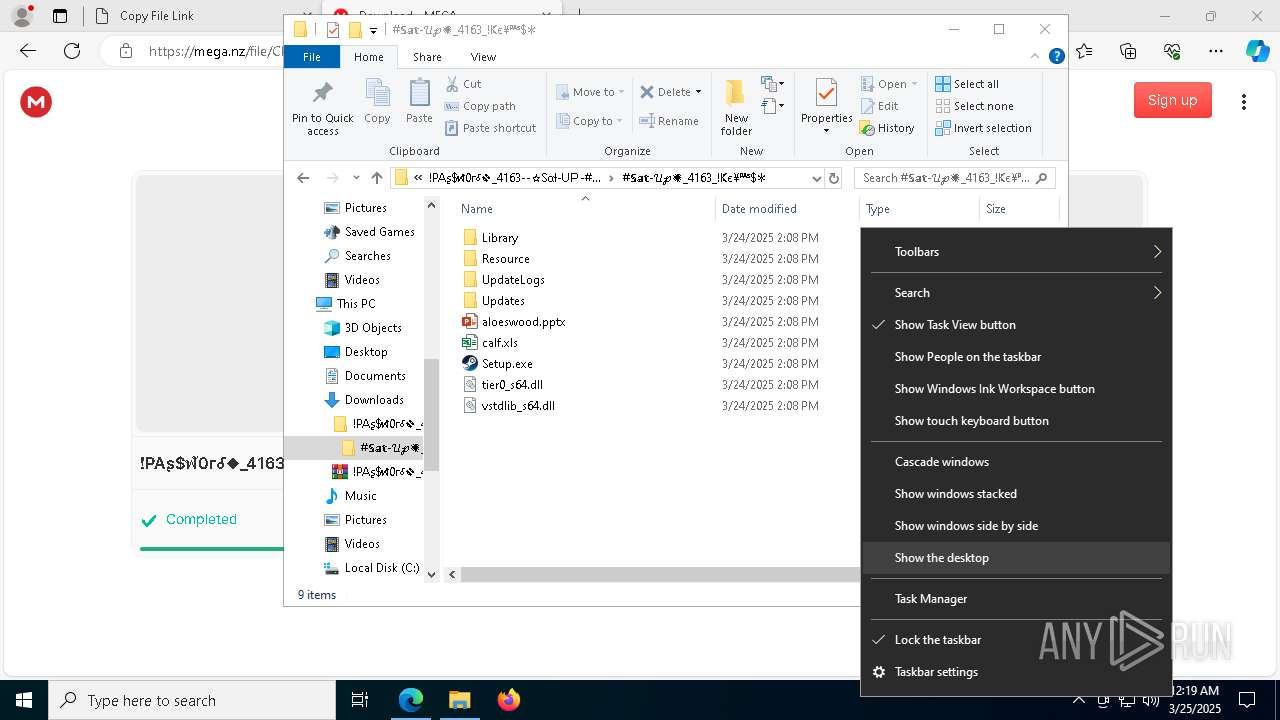This screenshot has width=1280, height=720.
Task: Choose Show the desktop
Action: 1016,558
